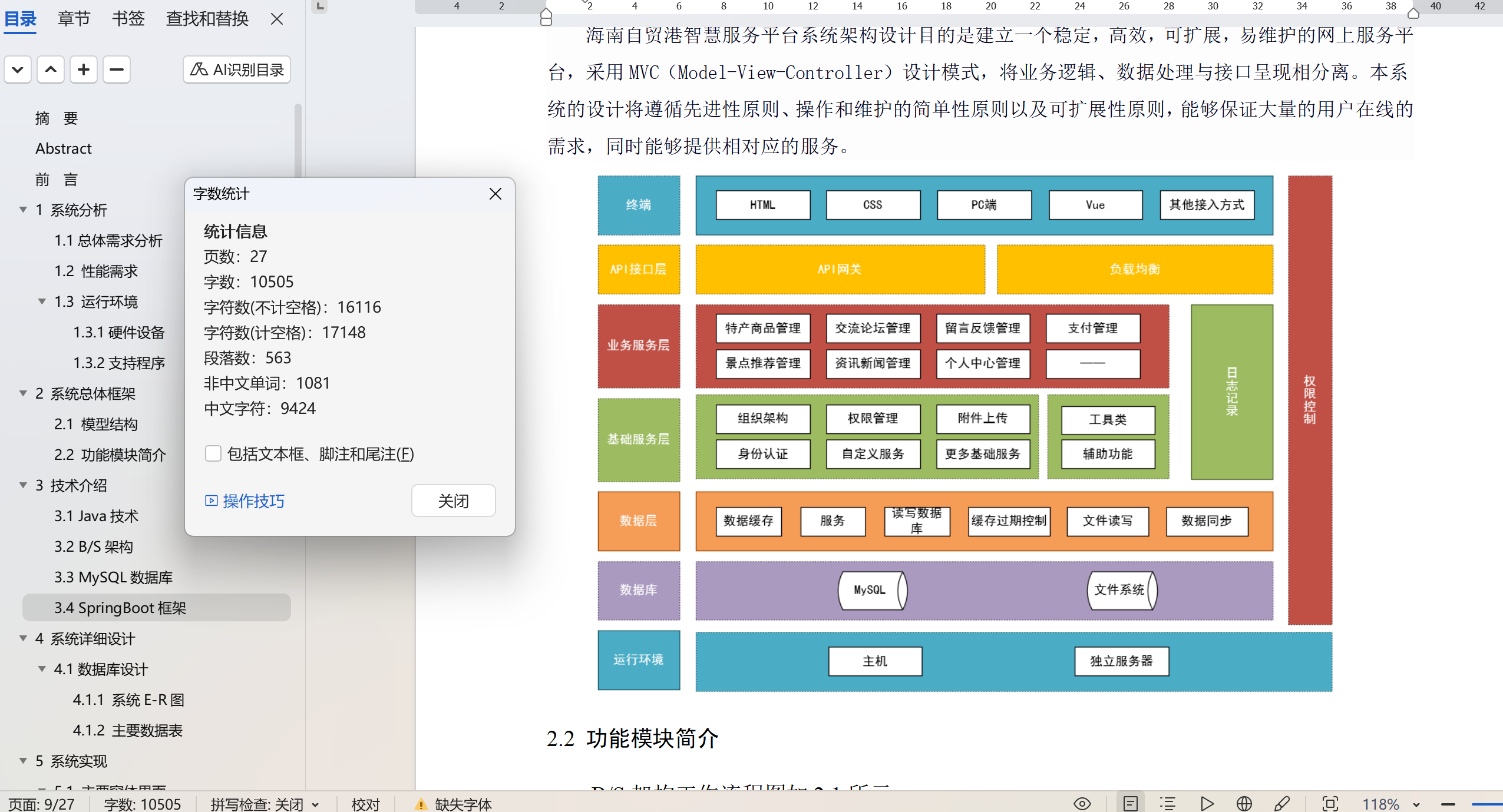Click the 关闭 button in dialog
The height and width of the screenshot is (812, 1503).
tap(453, 501)
